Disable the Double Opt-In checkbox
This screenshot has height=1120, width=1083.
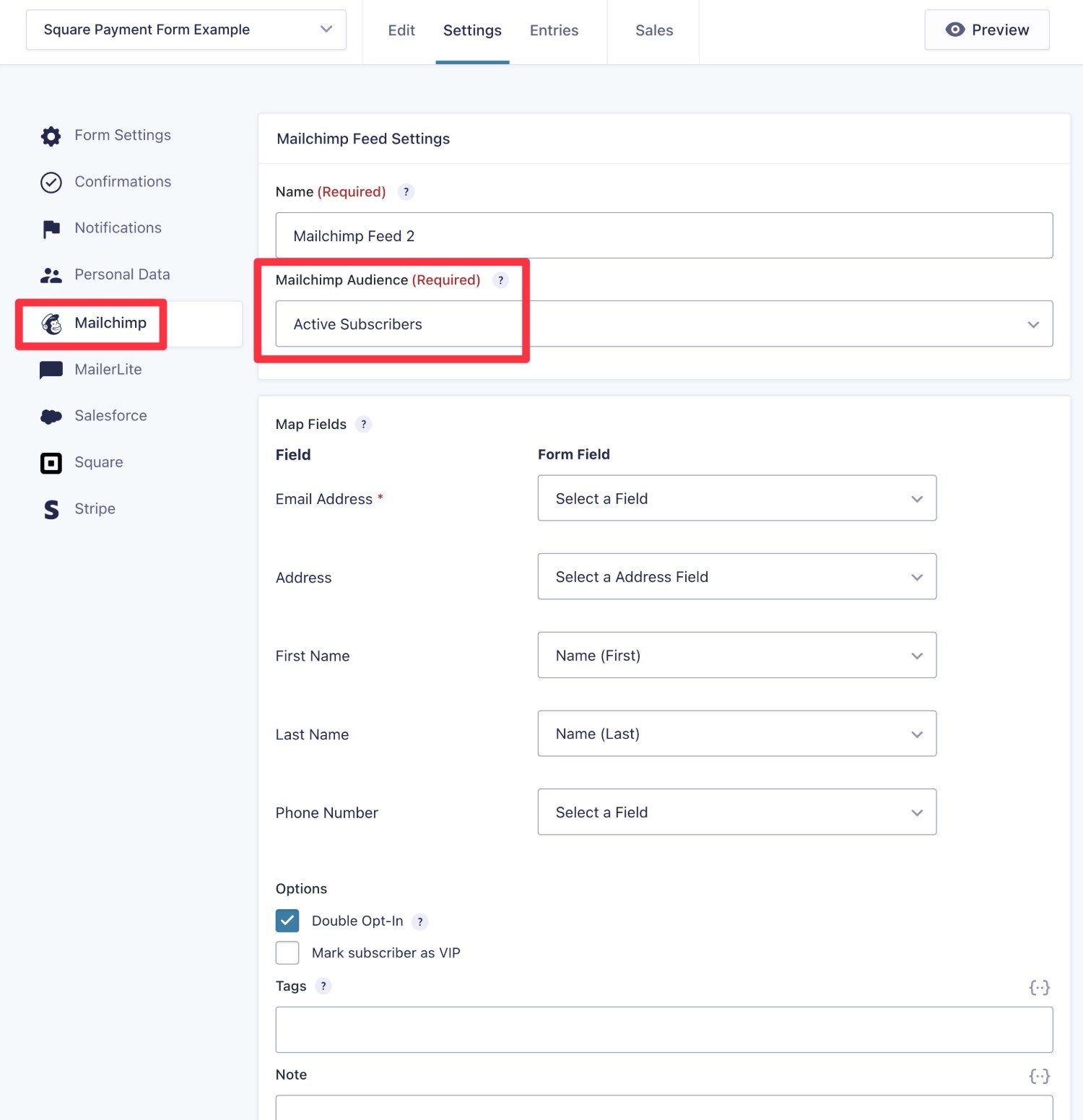coord(287,921)
